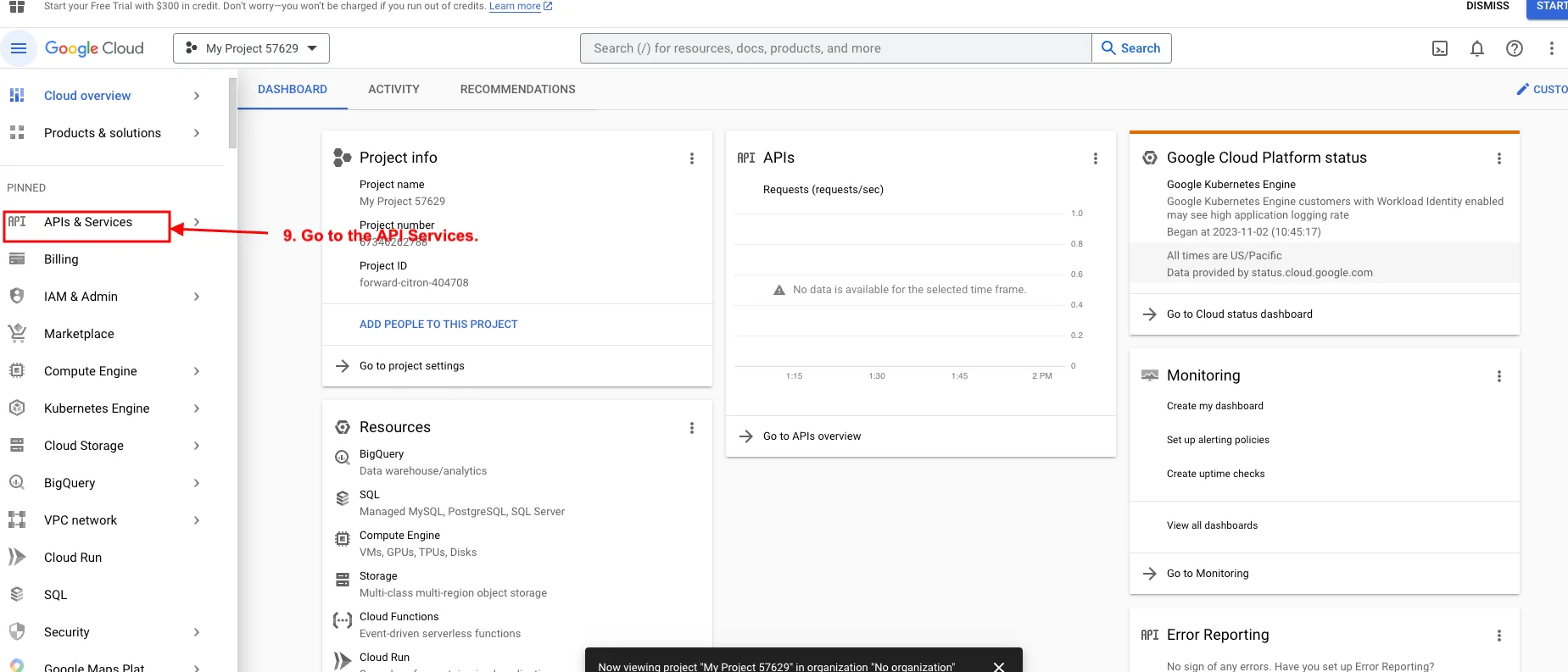Expand BigQuery submenu arrow
Image resolution: width=1568 pixels, height=672 pixels.
[197, 483]
